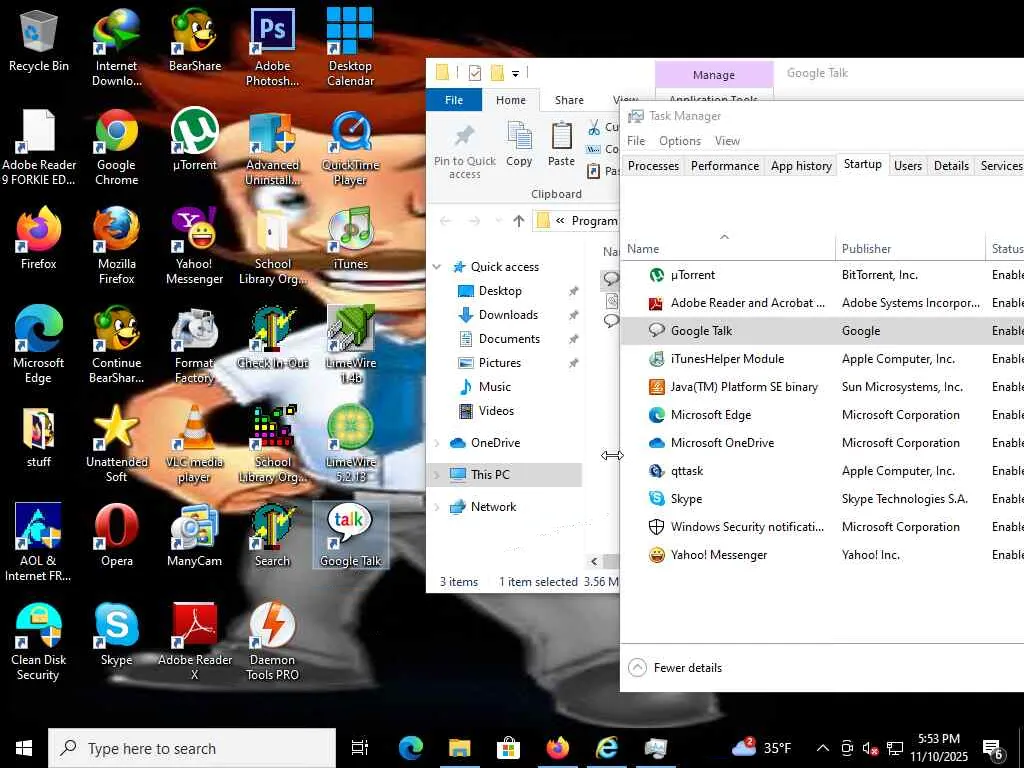The height and width of the screenshot is (768, 1024).
Task: Select the Skype desktop shortcut
Action: coord(116,635)
